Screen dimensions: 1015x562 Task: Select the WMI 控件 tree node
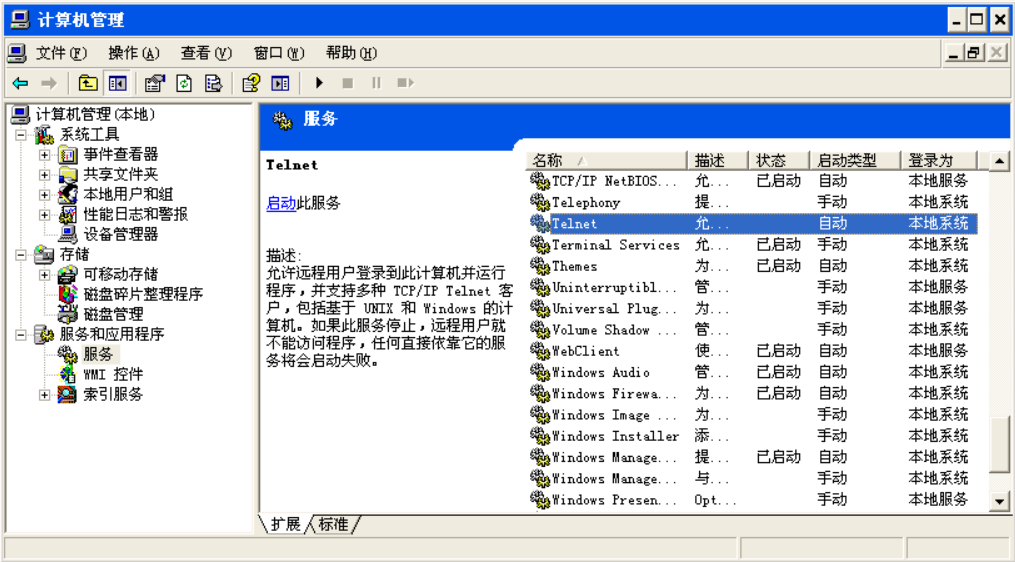pyautogui.click(x=113, y=374)
